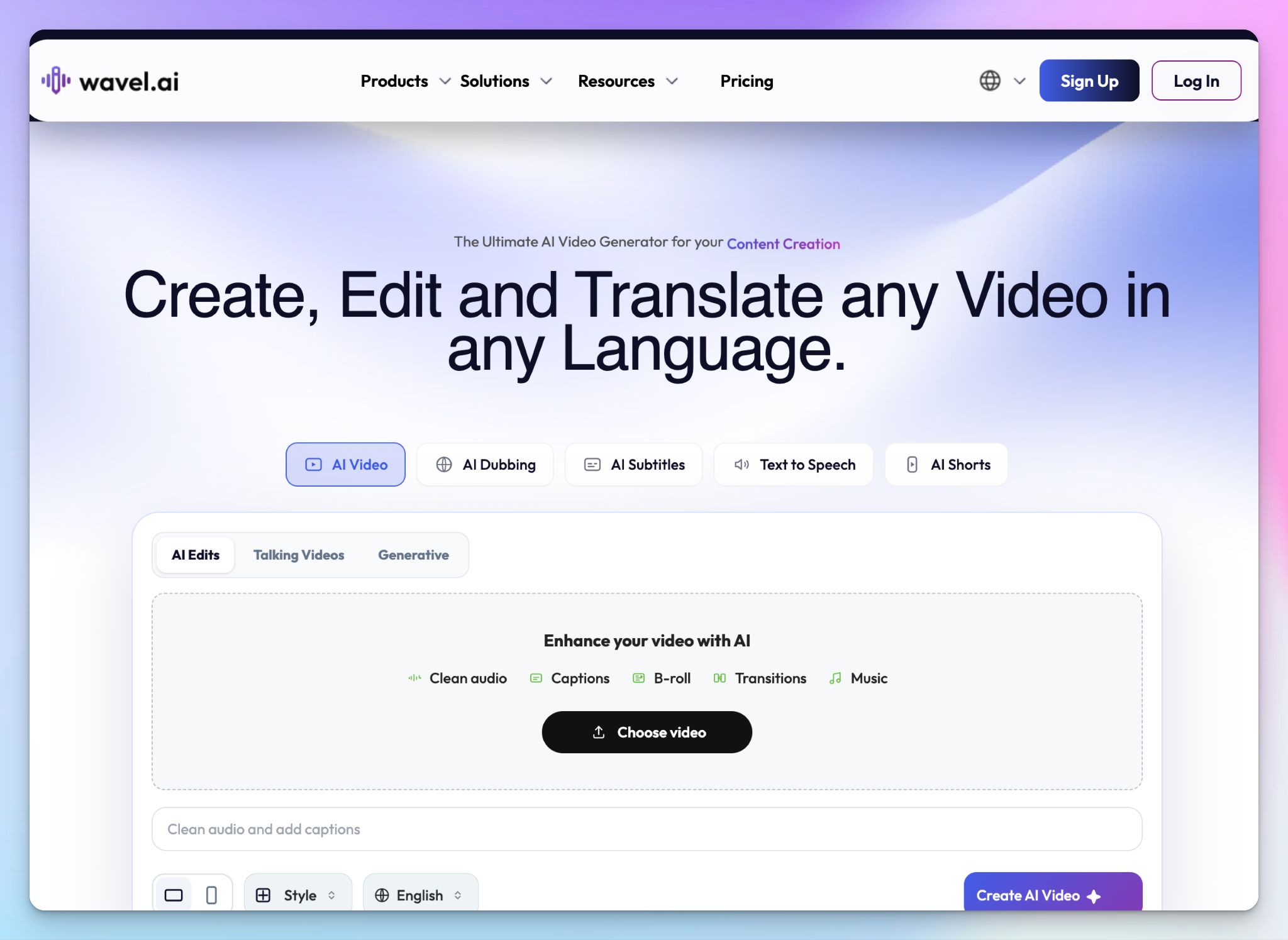Screen dimensions: 1288x940
Task: Click the Sign Up button
Action: [1089, 80]
